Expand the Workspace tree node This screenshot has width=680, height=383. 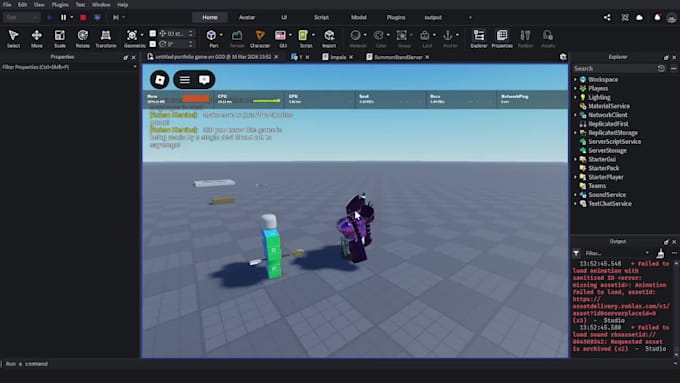click(x=575, y=80)
